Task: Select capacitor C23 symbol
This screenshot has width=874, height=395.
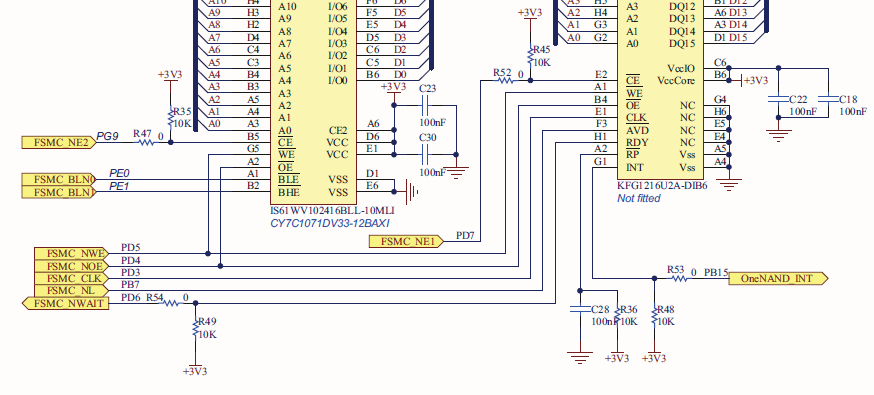Action: 425,105
